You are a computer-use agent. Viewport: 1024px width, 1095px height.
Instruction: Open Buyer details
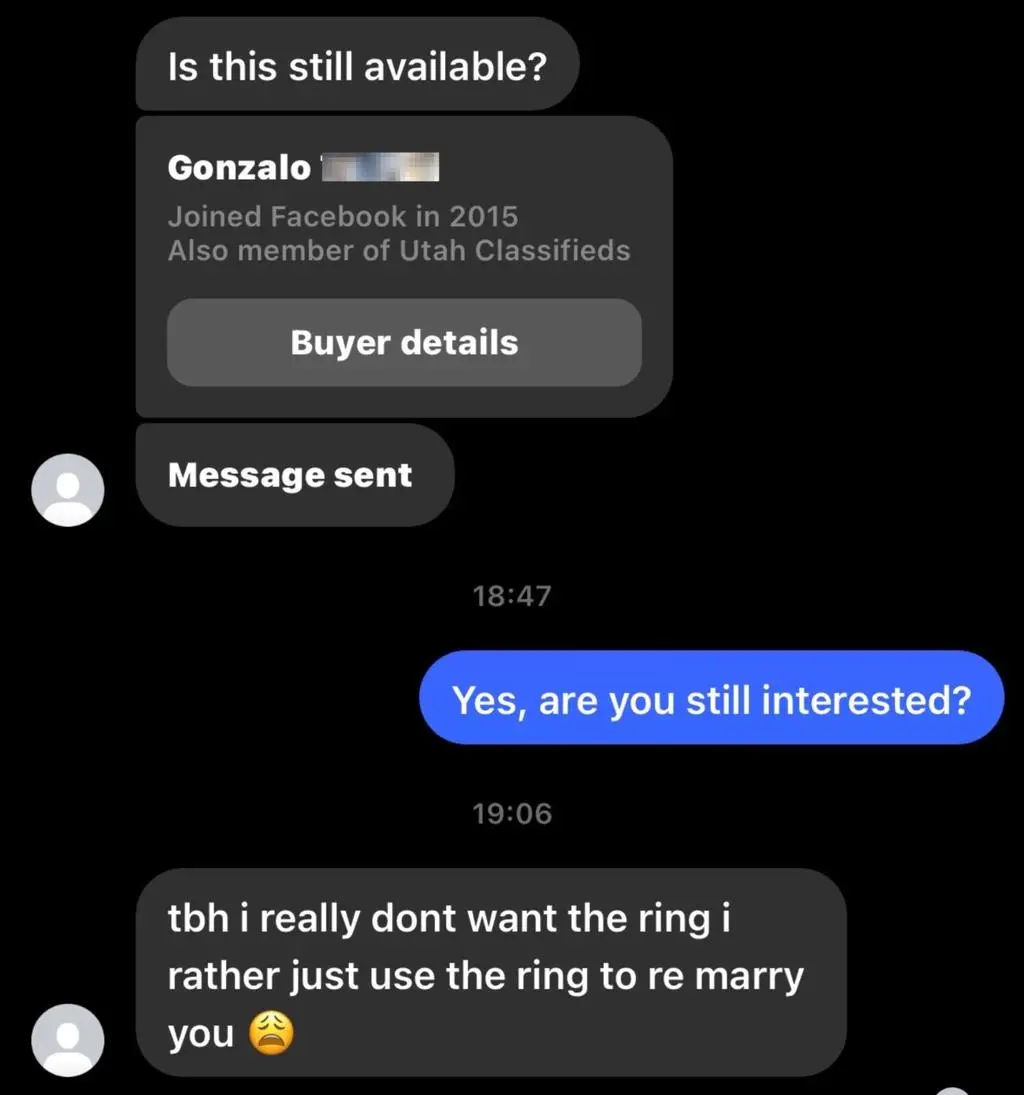click(404, 343)
